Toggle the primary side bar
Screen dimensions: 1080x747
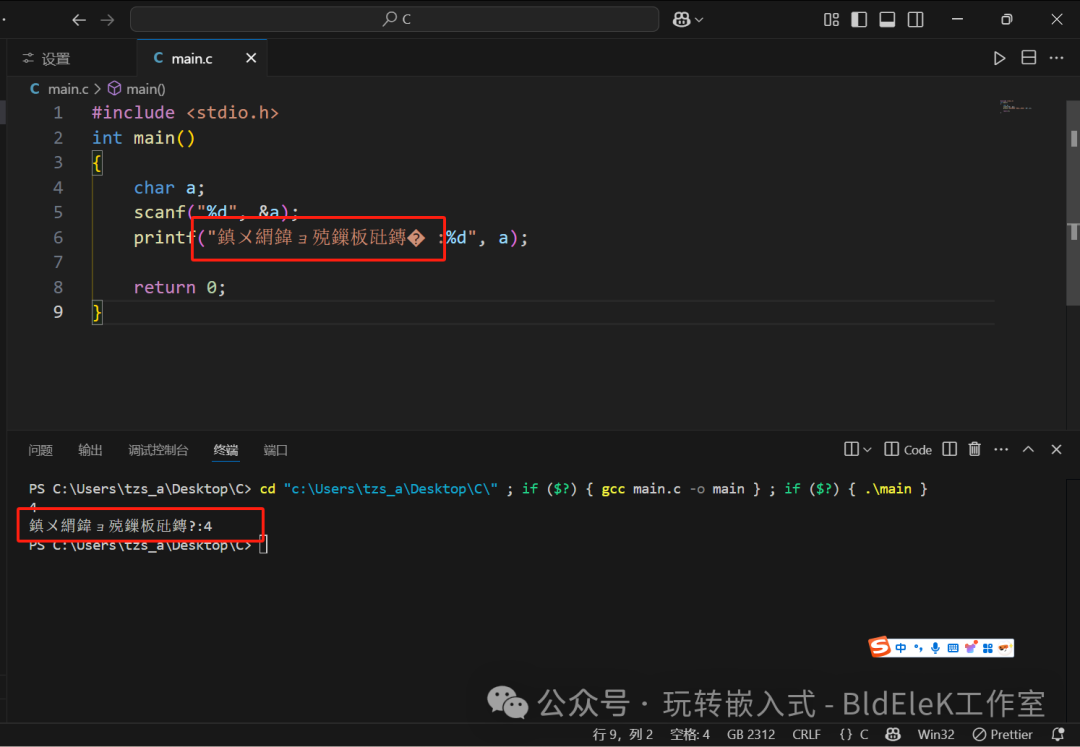(x=859, y=19)
